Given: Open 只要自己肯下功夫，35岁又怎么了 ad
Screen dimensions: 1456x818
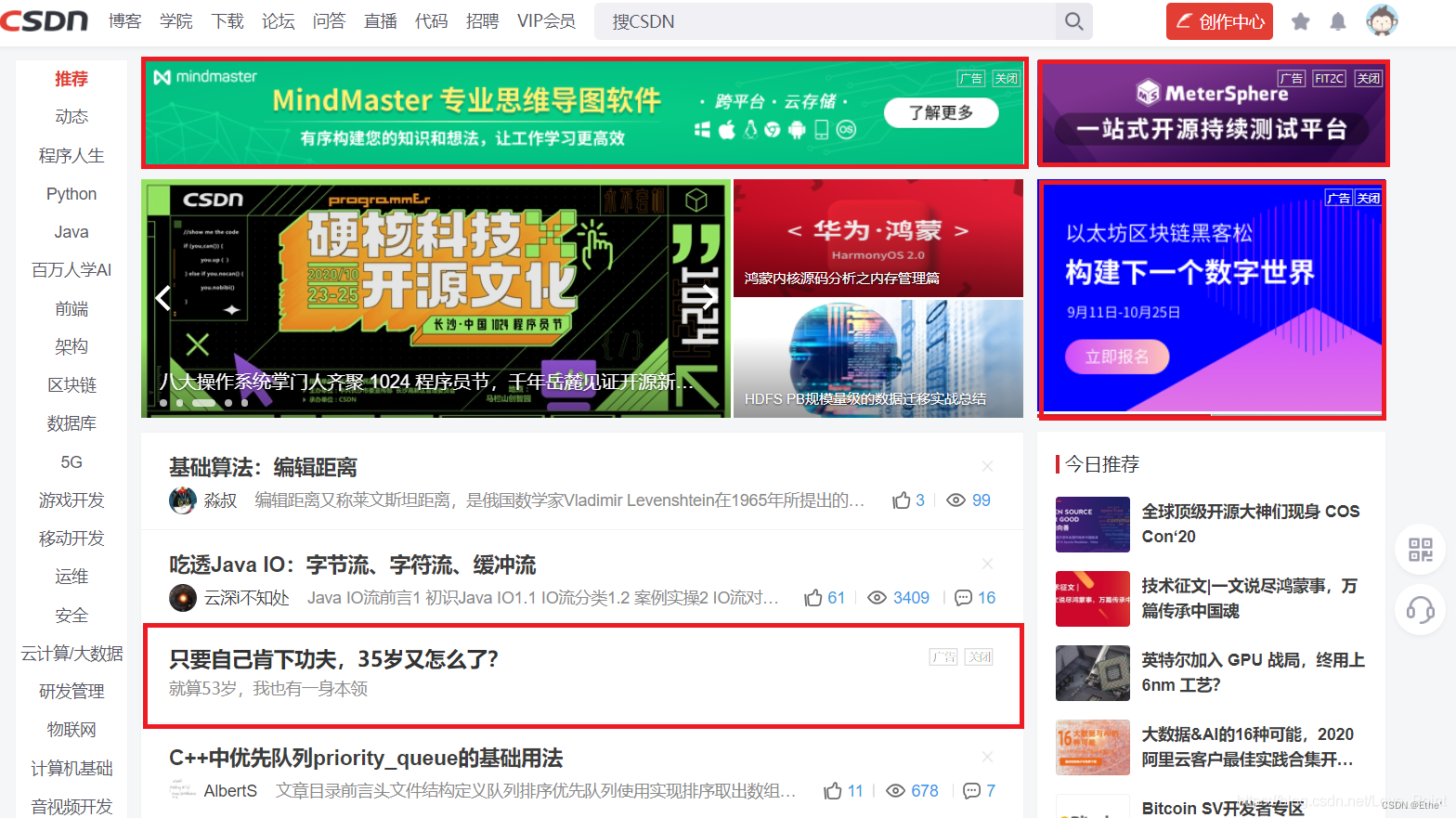Looking at the screenshot, I should (333, 659).
